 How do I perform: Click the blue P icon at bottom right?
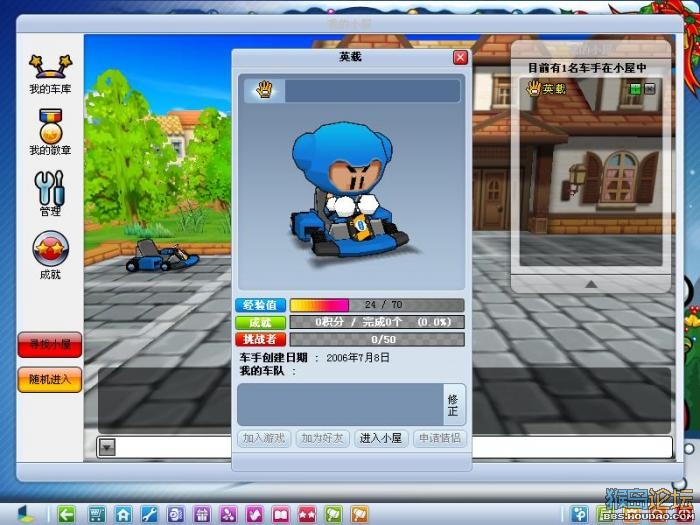[x=579, y=515]
